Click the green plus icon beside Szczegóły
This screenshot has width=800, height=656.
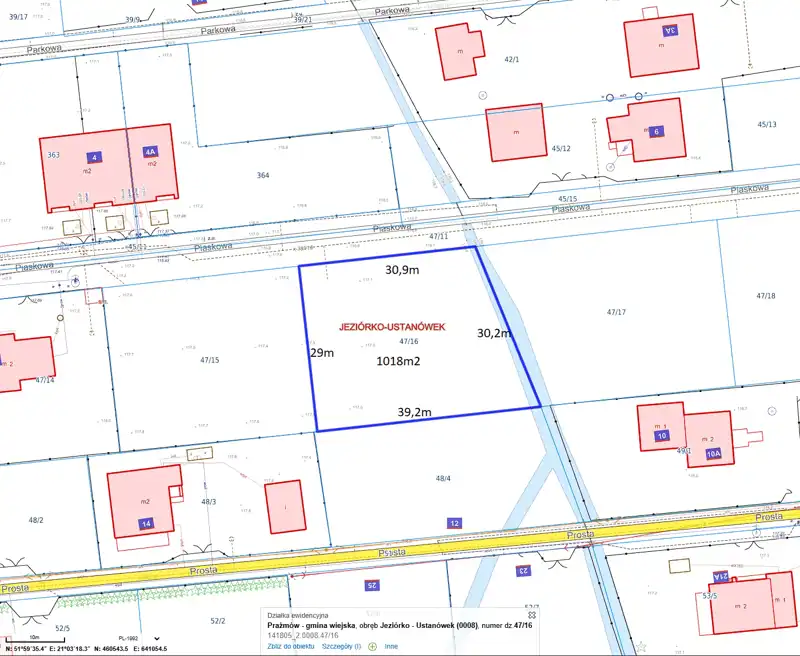tap(372, 647)
